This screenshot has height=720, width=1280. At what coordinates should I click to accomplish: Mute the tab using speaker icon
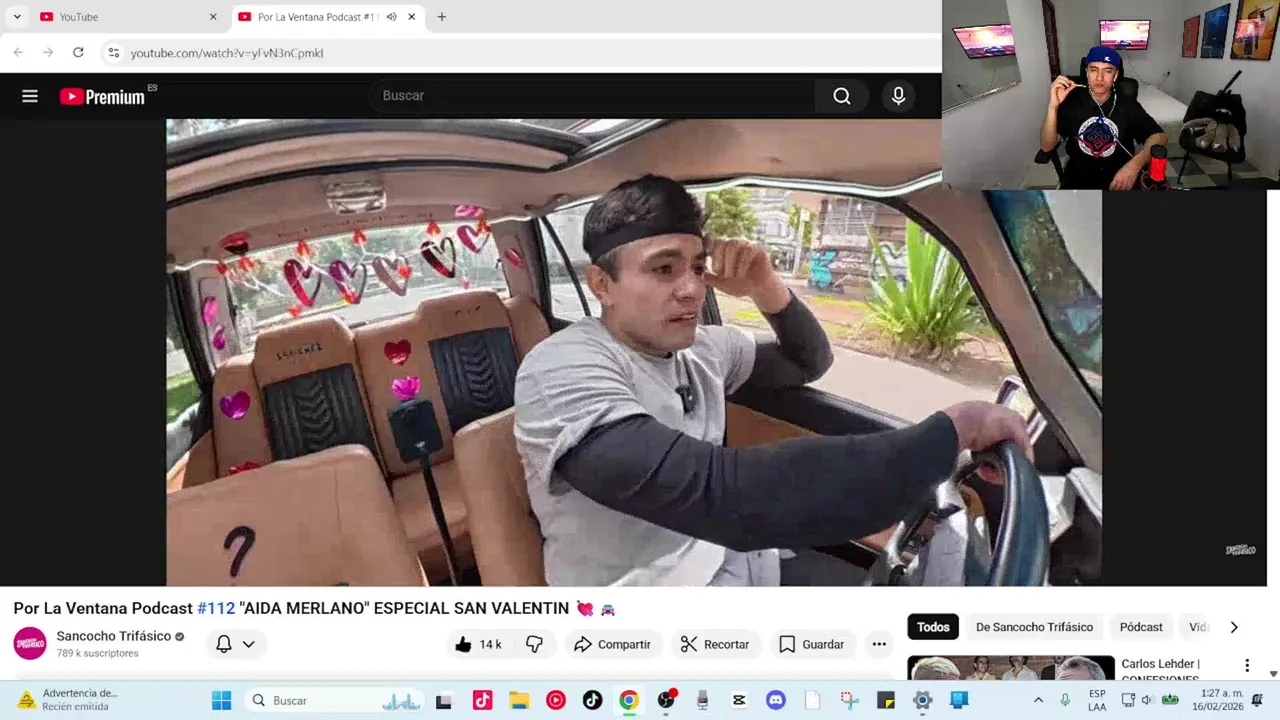point(392,17)
